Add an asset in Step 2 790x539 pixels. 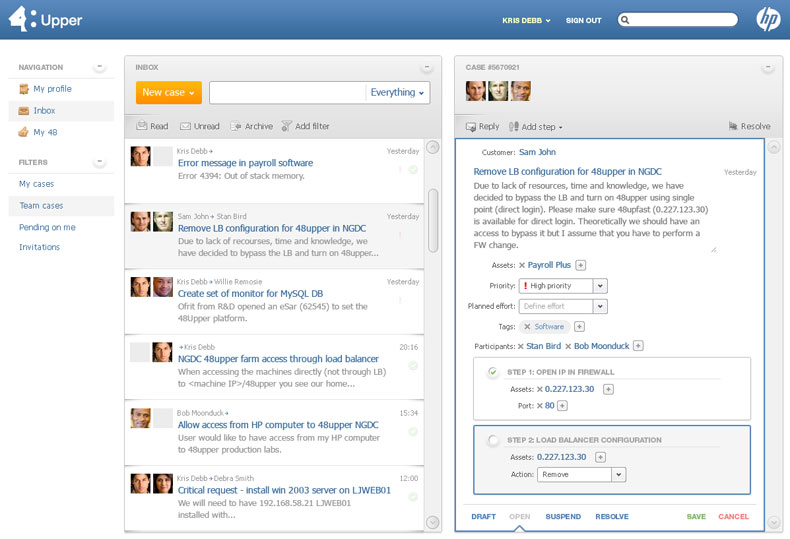600,457
